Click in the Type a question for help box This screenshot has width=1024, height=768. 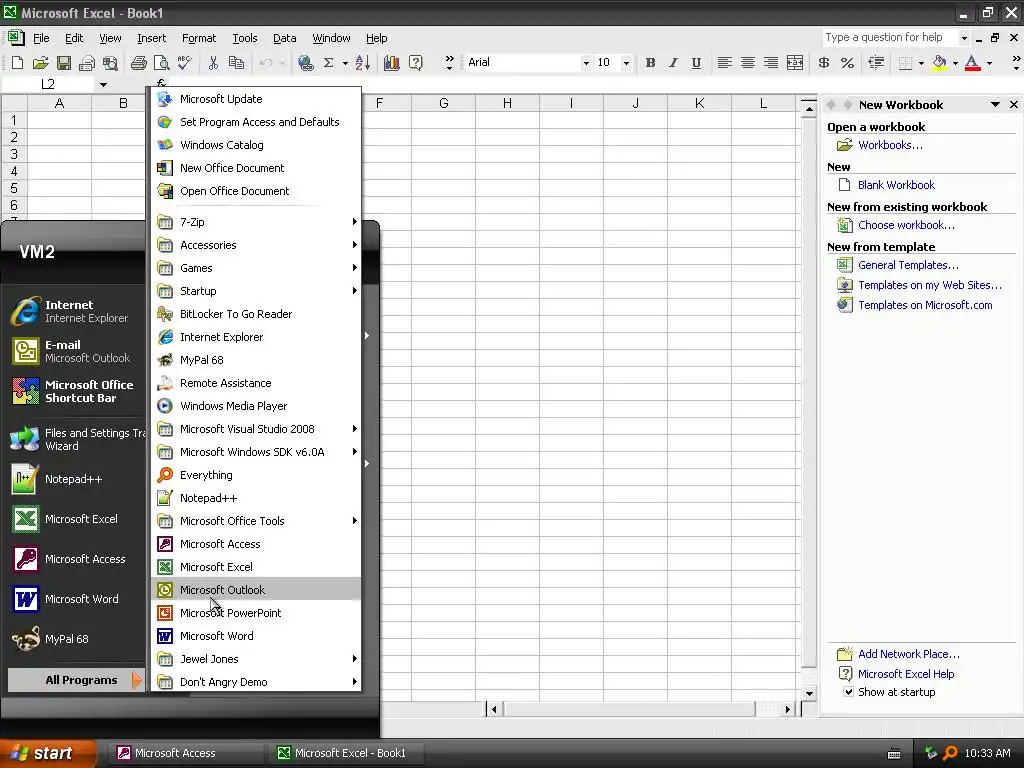pyautogui.click(x=889, y=37)
